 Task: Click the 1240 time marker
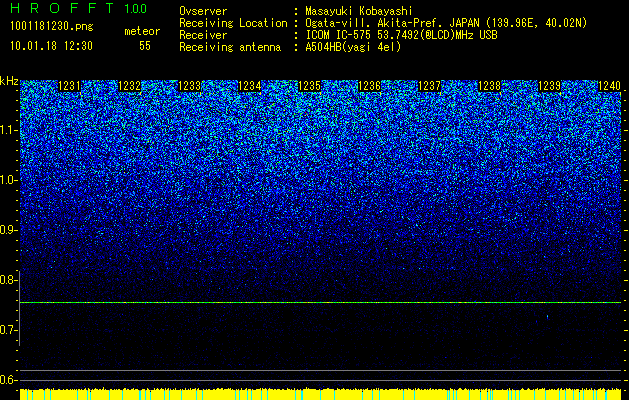click(609, 86)
